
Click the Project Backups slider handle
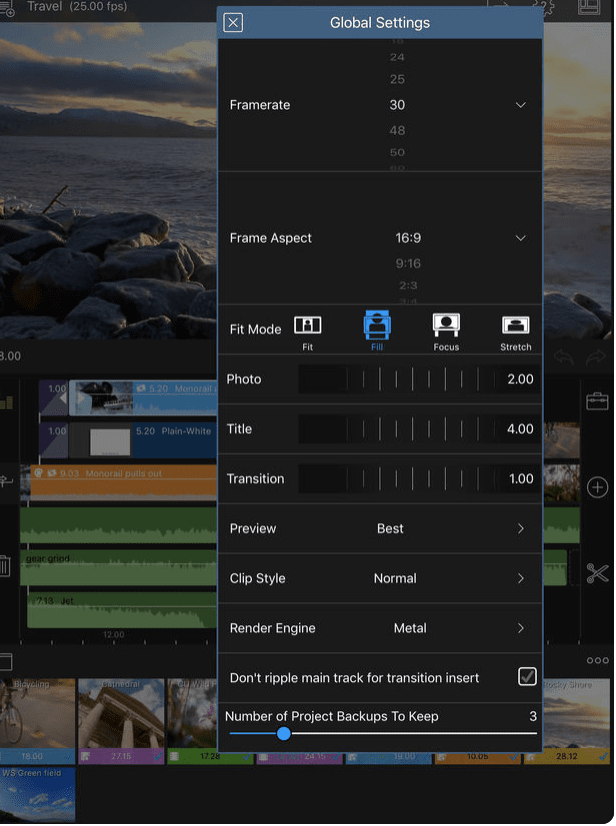click(x=284, y=734)
